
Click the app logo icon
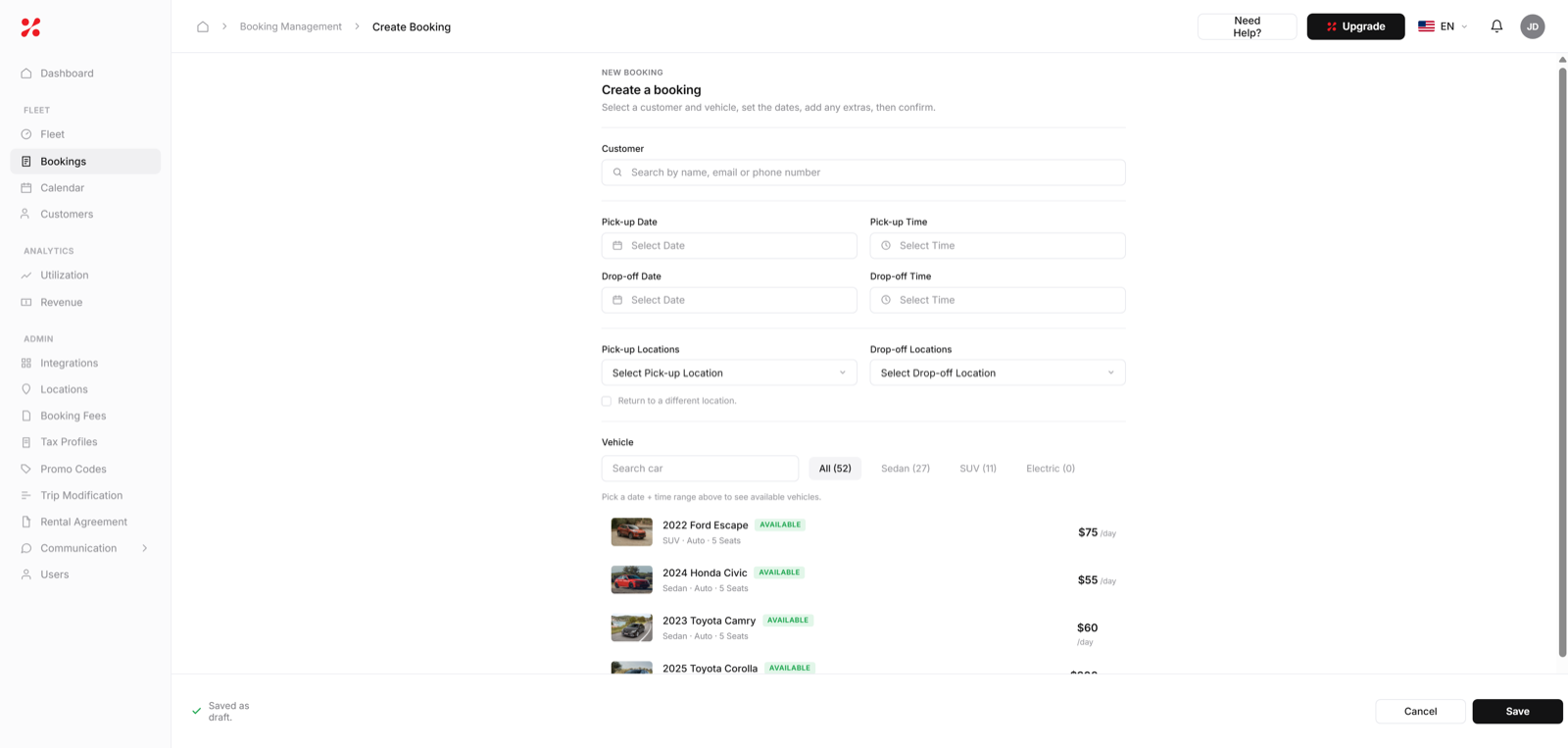pos(31,27)
